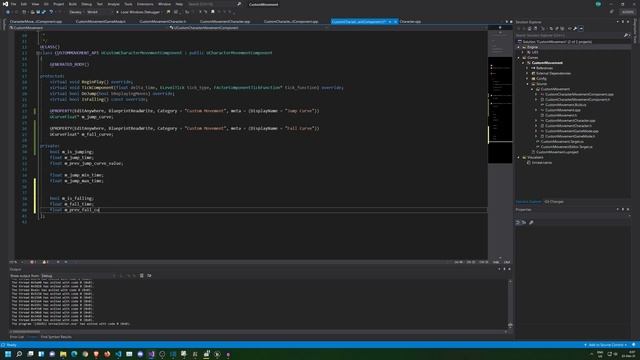Open Microsoft Edge from taskbar
Screen dimensions: 640x360
click(74, 354)
